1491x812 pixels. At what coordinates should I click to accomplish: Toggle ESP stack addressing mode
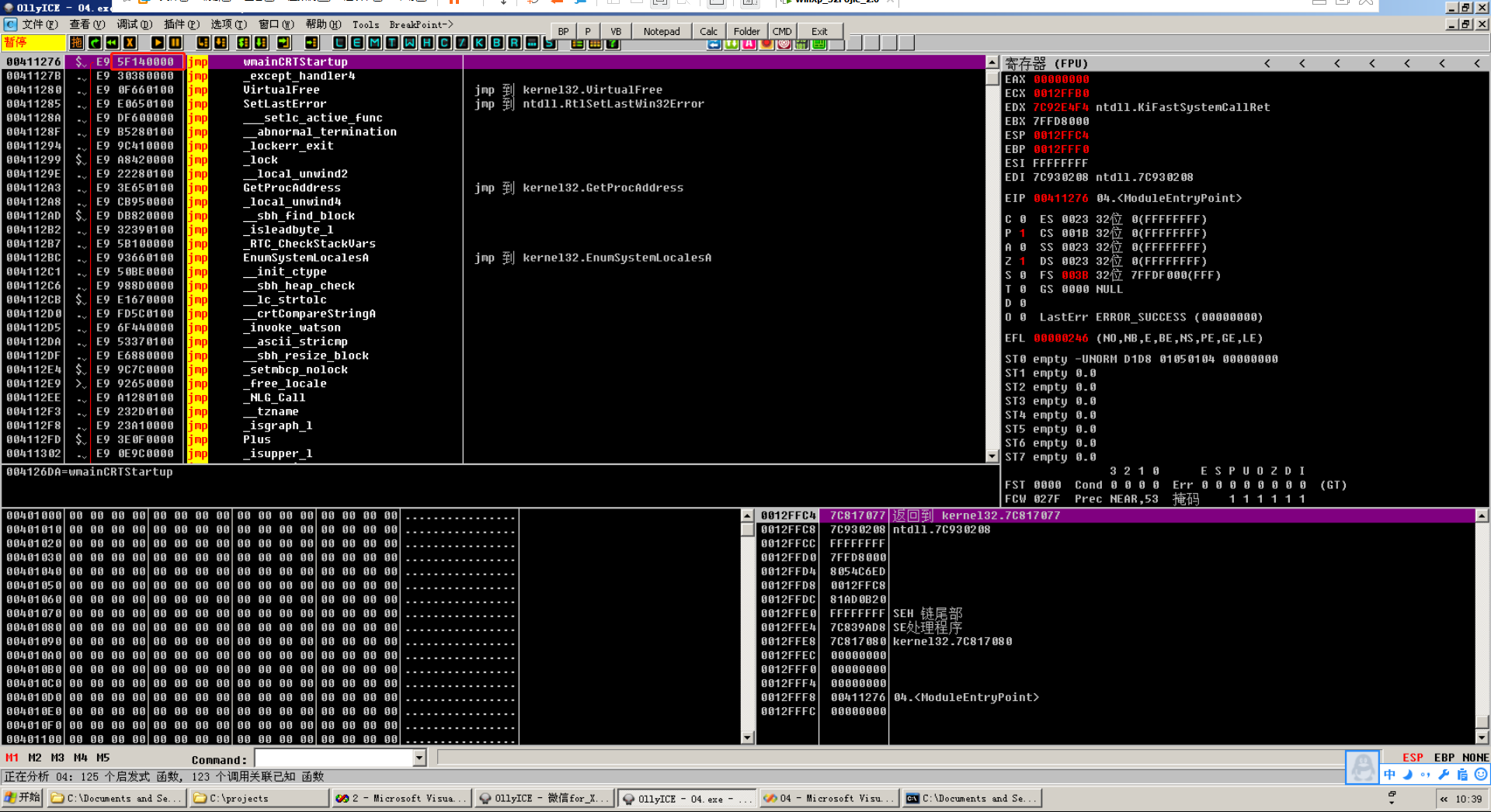click(1413, 758)
